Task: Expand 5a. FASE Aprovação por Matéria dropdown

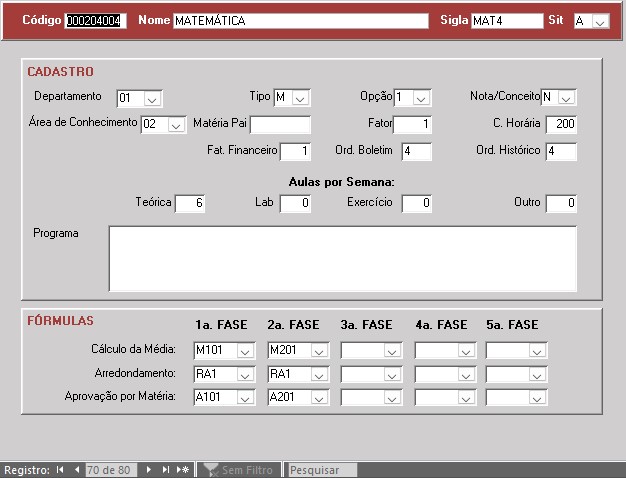Action: (x=537, y=398)
